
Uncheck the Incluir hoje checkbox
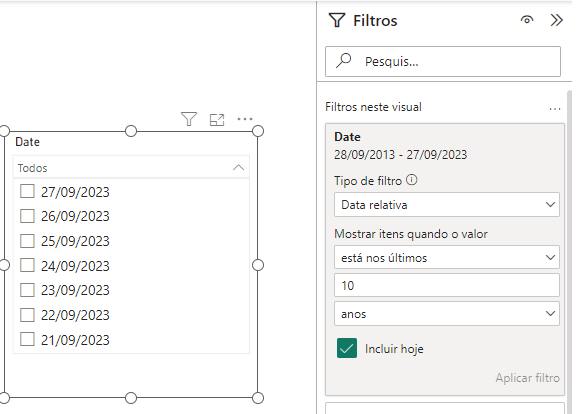coord(347,348)
